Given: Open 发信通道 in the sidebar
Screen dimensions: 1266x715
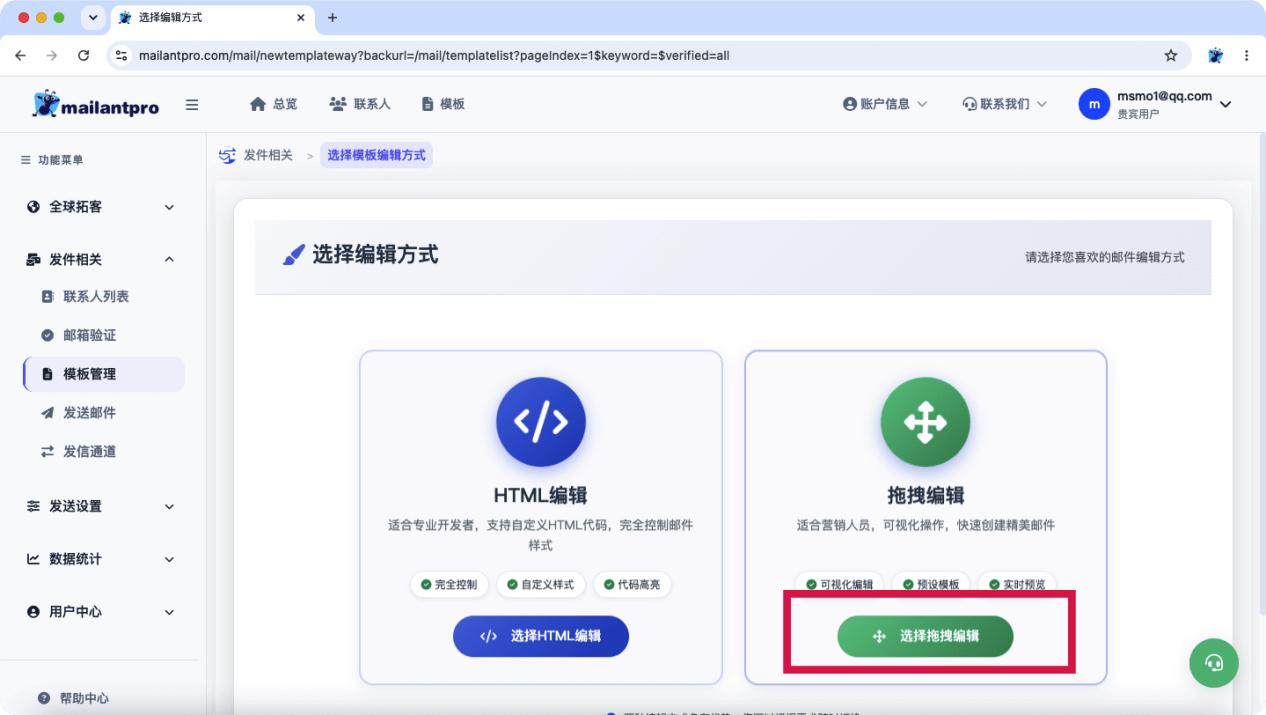Looking at the screenshot, I should [89, 451].
